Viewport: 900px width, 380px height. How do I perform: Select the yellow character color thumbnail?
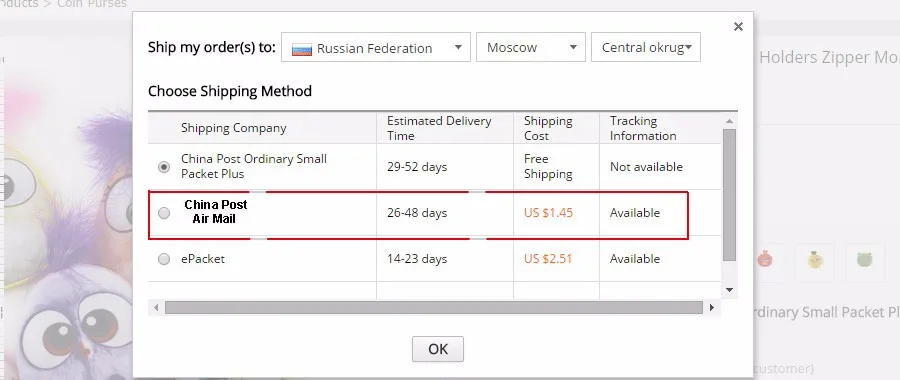pyautogui.click(x=814, y=260)
